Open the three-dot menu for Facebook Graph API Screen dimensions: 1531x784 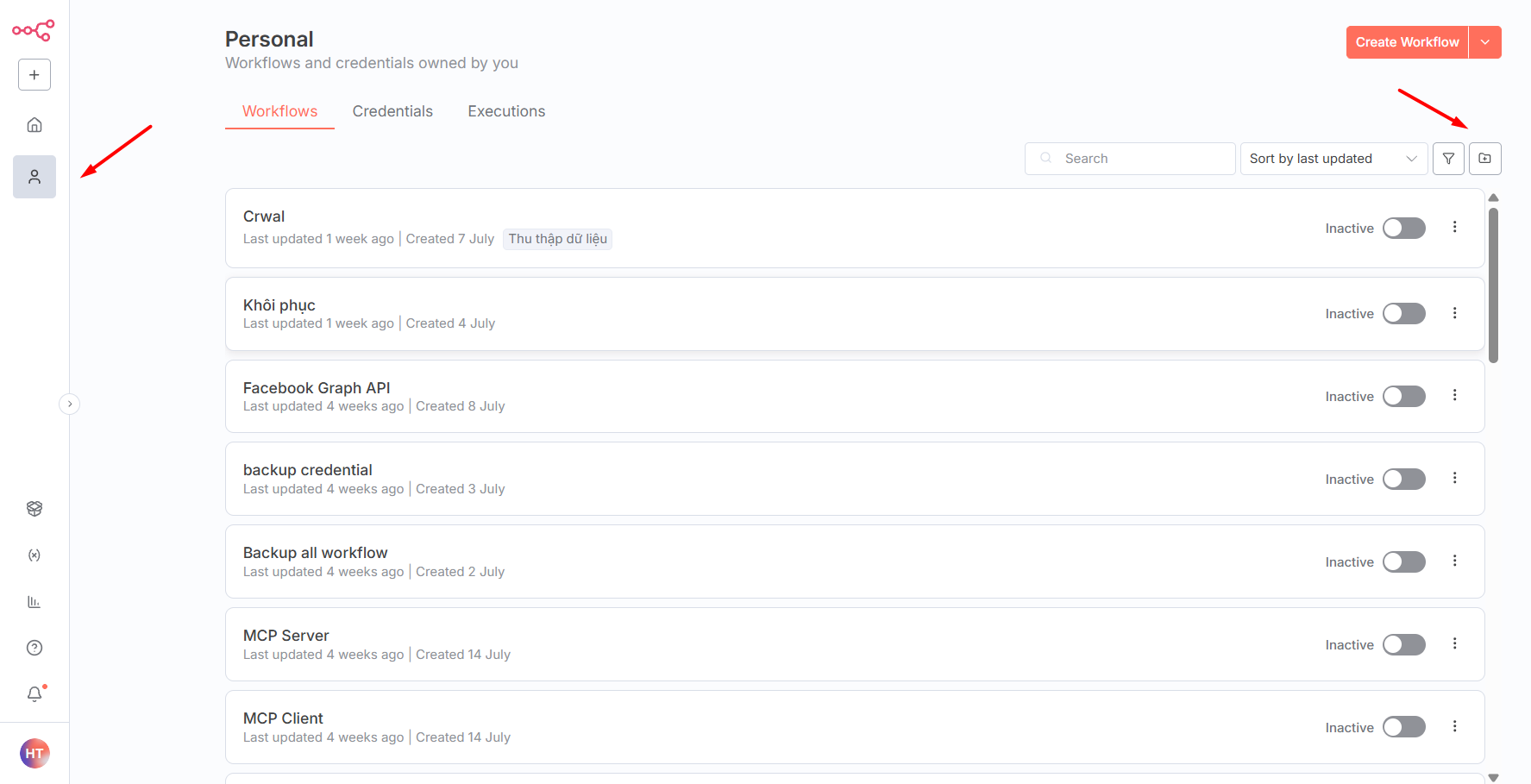[1454, 395]
